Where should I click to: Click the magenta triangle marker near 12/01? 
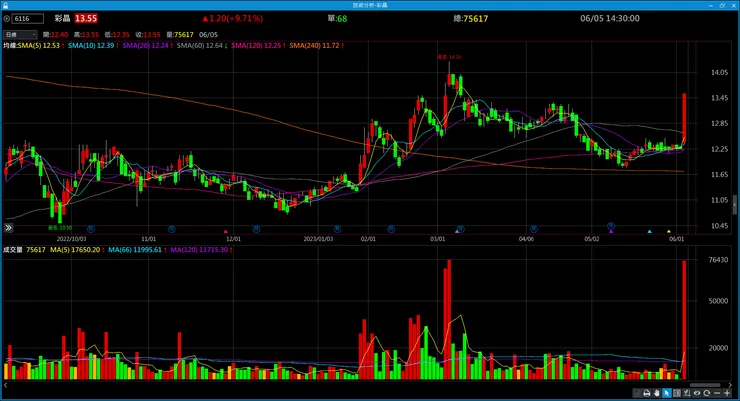(x=226, y=232)
